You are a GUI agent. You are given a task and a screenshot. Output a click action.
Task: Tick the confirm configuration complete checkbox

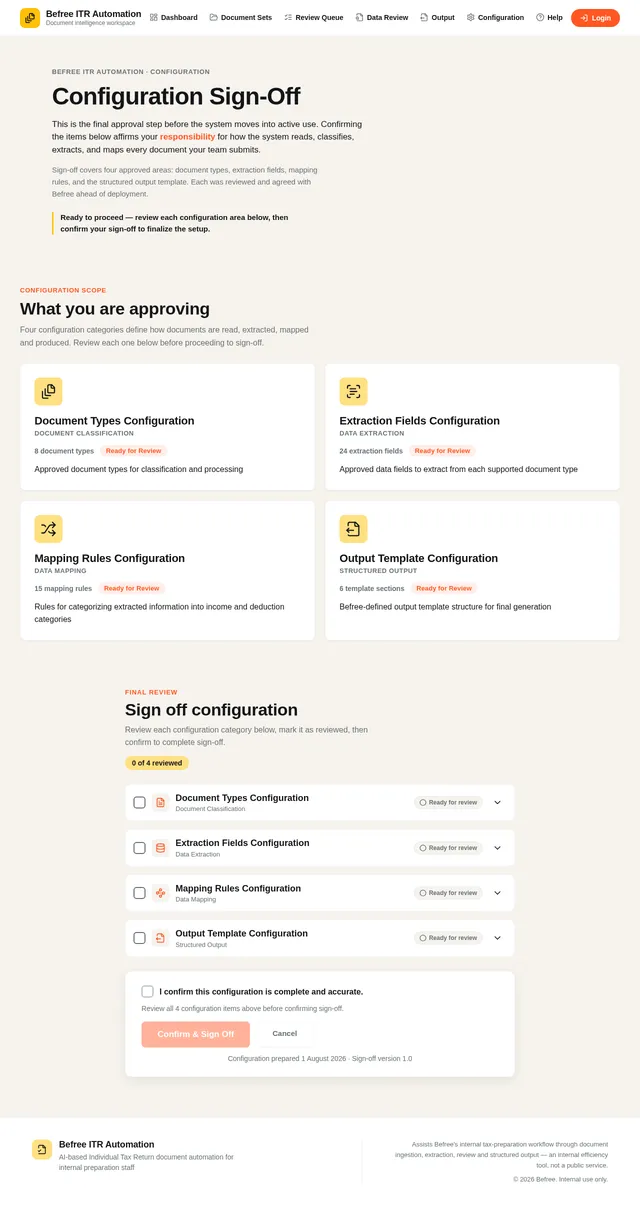(x=147, y=991)
